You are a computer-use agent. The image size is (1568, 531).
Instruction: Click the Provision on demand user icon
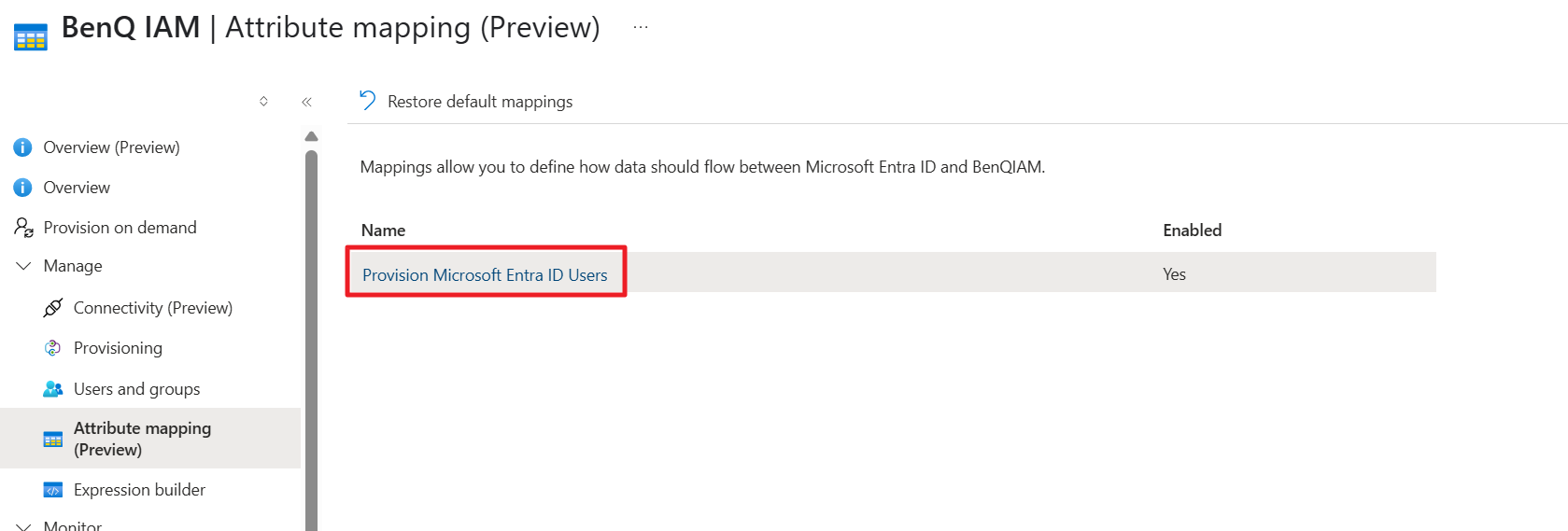[x=23, y=228]
